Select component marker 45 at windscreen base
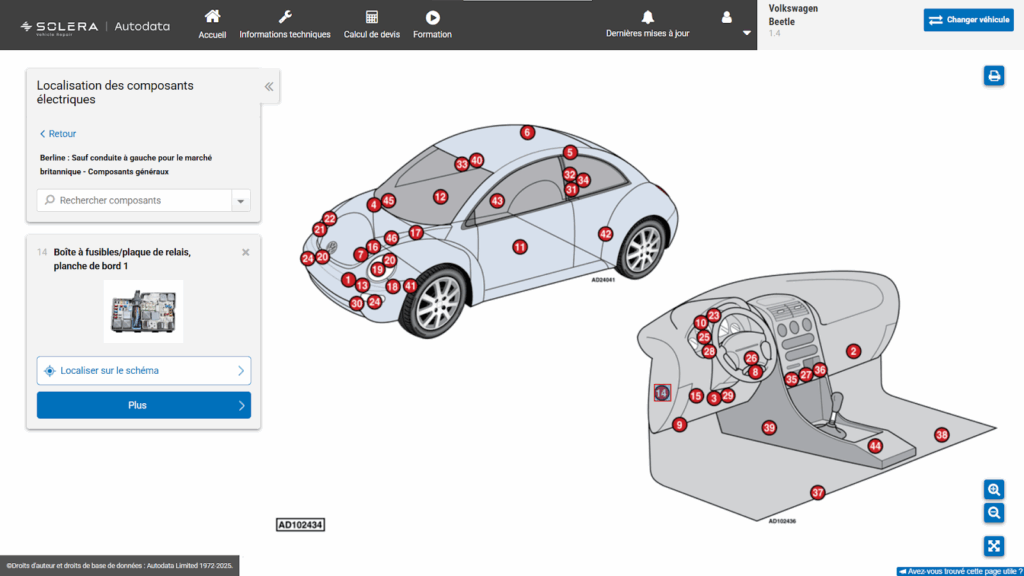Image resolution: width=1024 pixels, height=576 pixels. click(389, 200)
